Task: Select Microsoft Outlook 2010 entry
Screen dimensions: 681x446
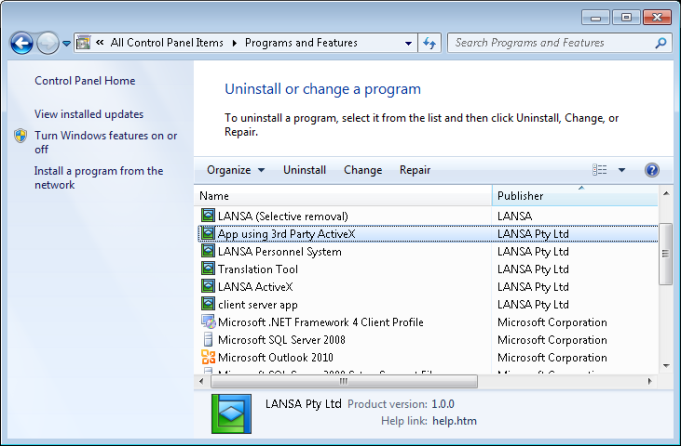Action: [275, 358]
